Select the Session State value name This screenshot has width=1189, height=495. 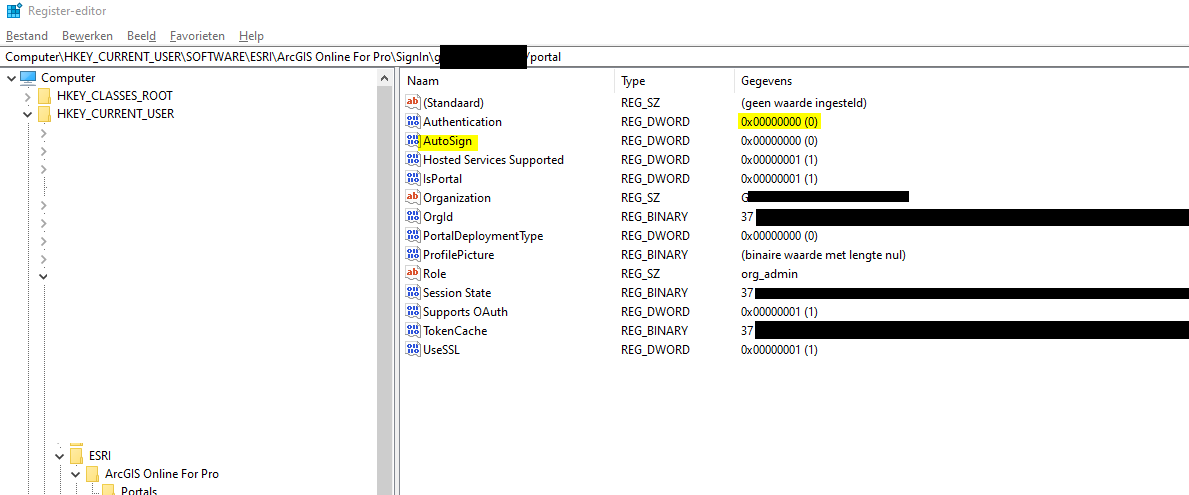coord(456,292)
